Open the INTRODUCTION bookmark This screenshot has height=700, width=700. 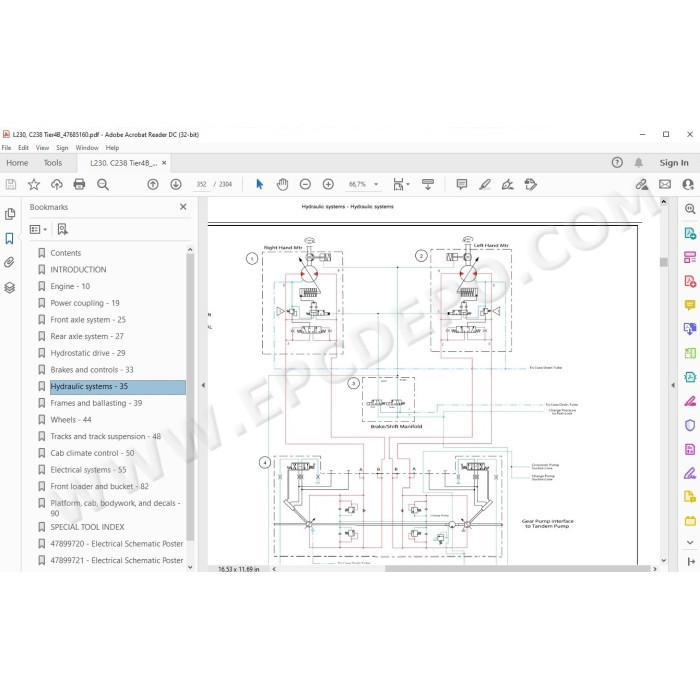(78, 270)
